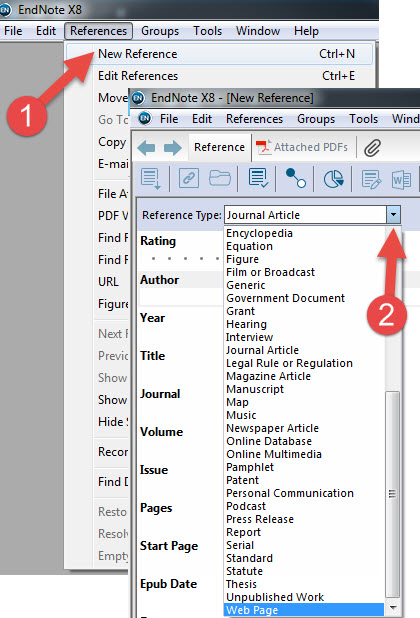Expand the Reference Type dropdown arrow
420x618 pixels.
pyautogui.click(x=393, y=215)
